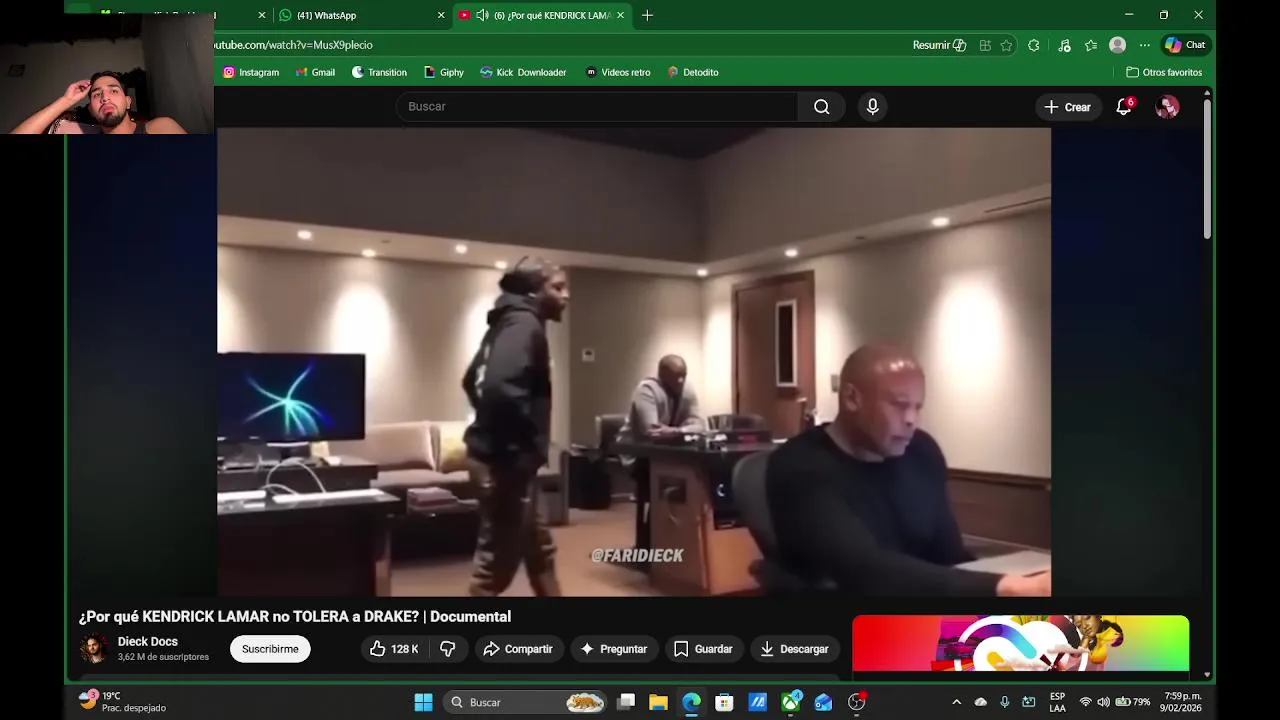Activate voice search microphone on YouTube
Viewport: 1280px width, 720px height.
click(873, 107)
